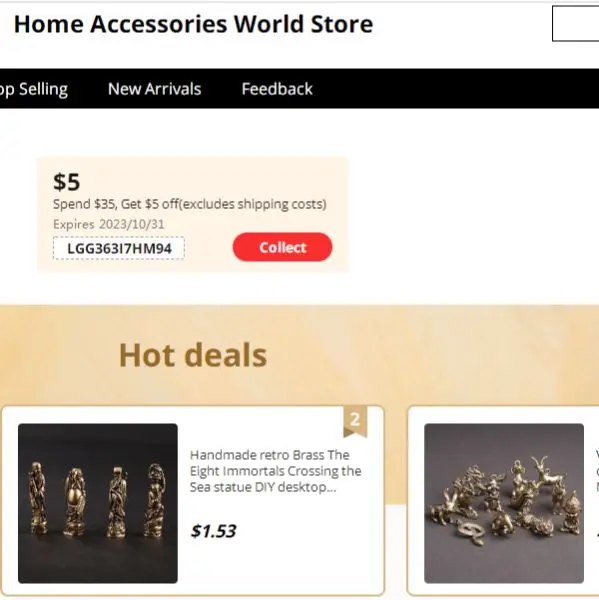Click the Spend $35 Get $5 off text
This screenshot has height=600, width=599.
189,204
